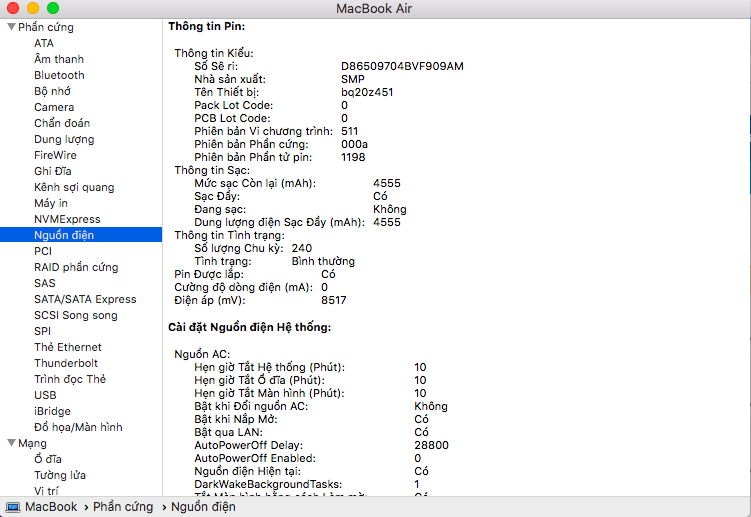Image resolution: width=751 pixels, height=517 pixels.
Task: Select Tường lửa under Mạng
Action: tap(60, 475)
